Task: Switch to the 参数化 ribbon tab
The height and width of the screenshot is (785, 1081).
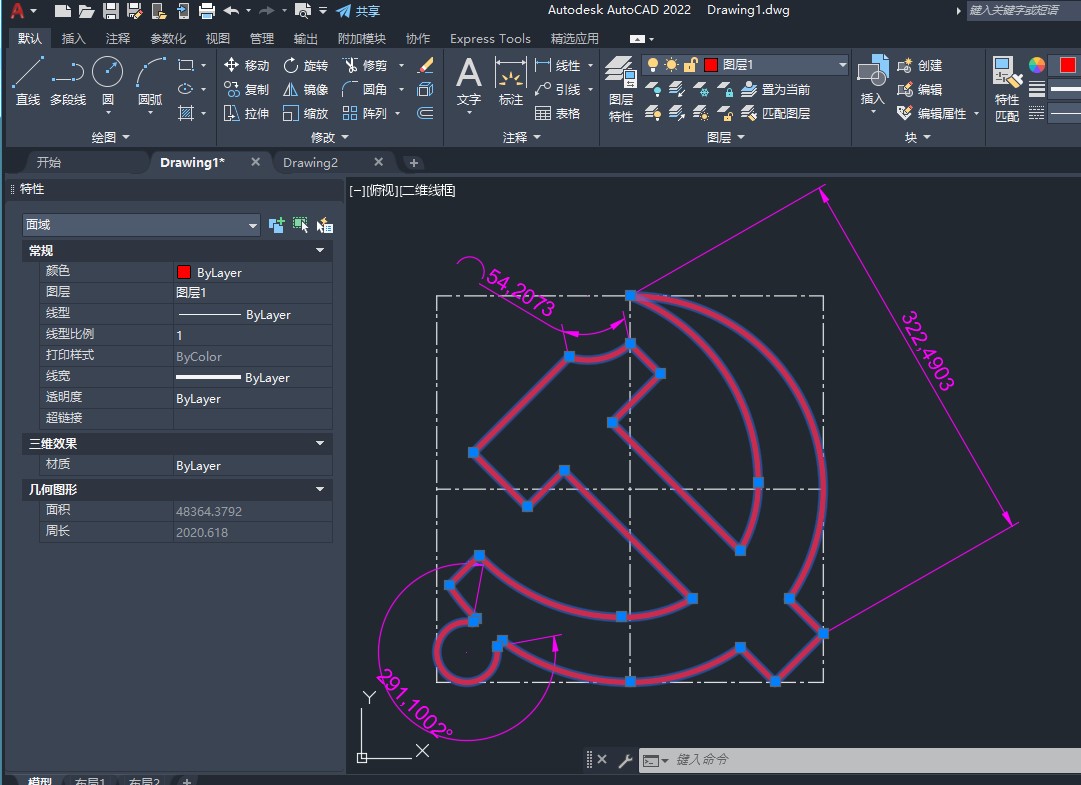Action: 168,39
